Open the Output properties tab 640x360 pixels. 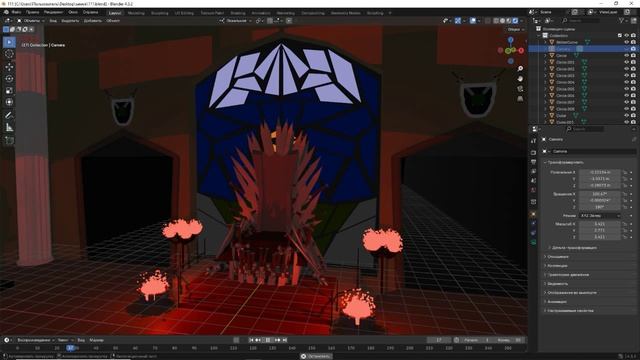coord(533,162)
